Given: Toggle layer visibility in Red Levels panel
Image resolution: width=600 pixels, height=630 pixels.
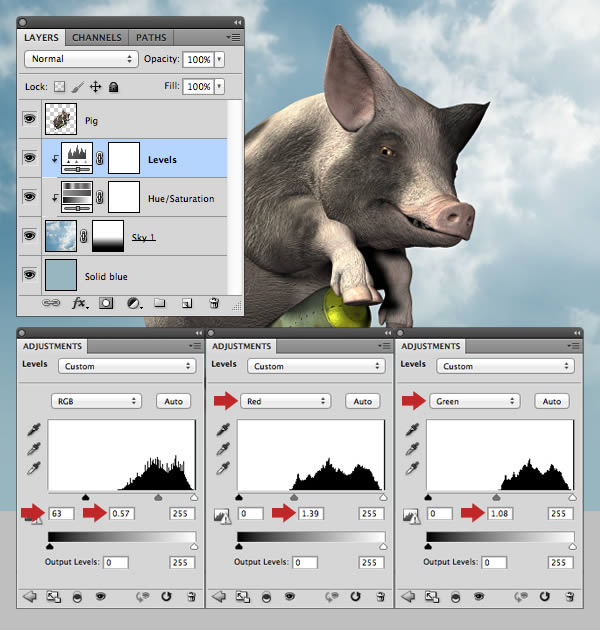Looking at the screenshot, I should pyautogui.click(x=289, y=597).
